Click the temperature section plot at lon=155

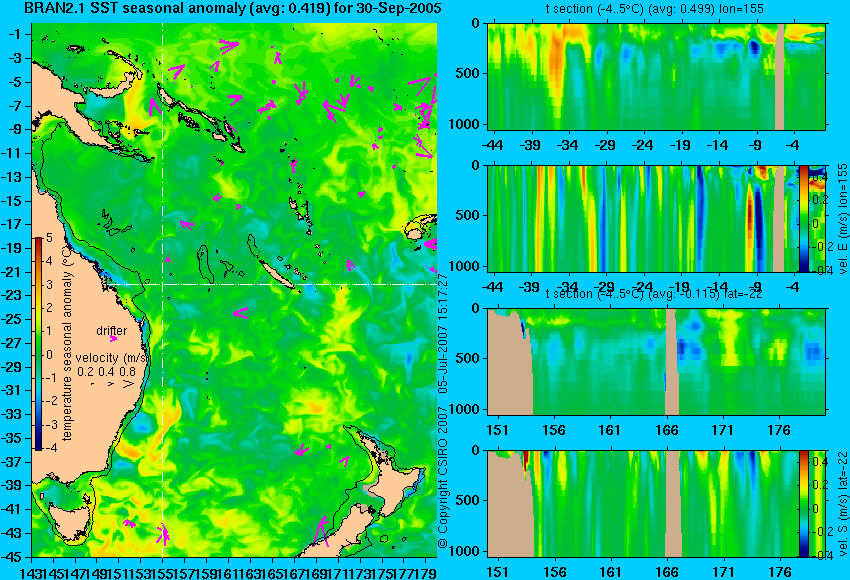click(656, 76)
